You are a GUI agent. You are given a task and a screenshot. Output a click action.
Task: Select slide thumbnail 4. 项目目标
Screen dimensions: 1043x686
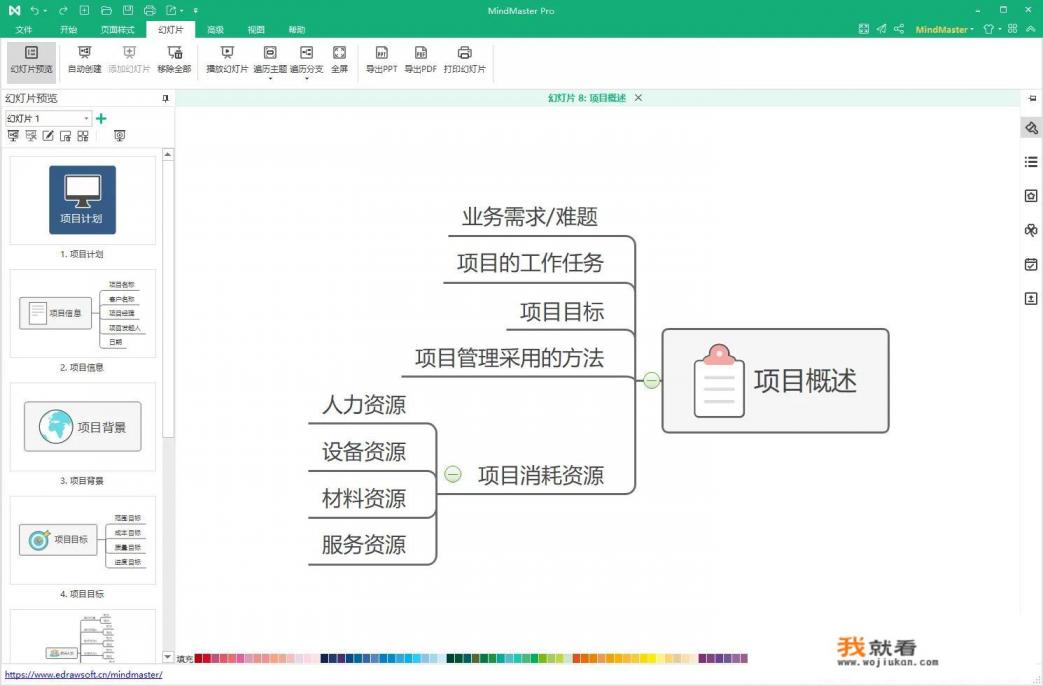(x=82, y=540)
